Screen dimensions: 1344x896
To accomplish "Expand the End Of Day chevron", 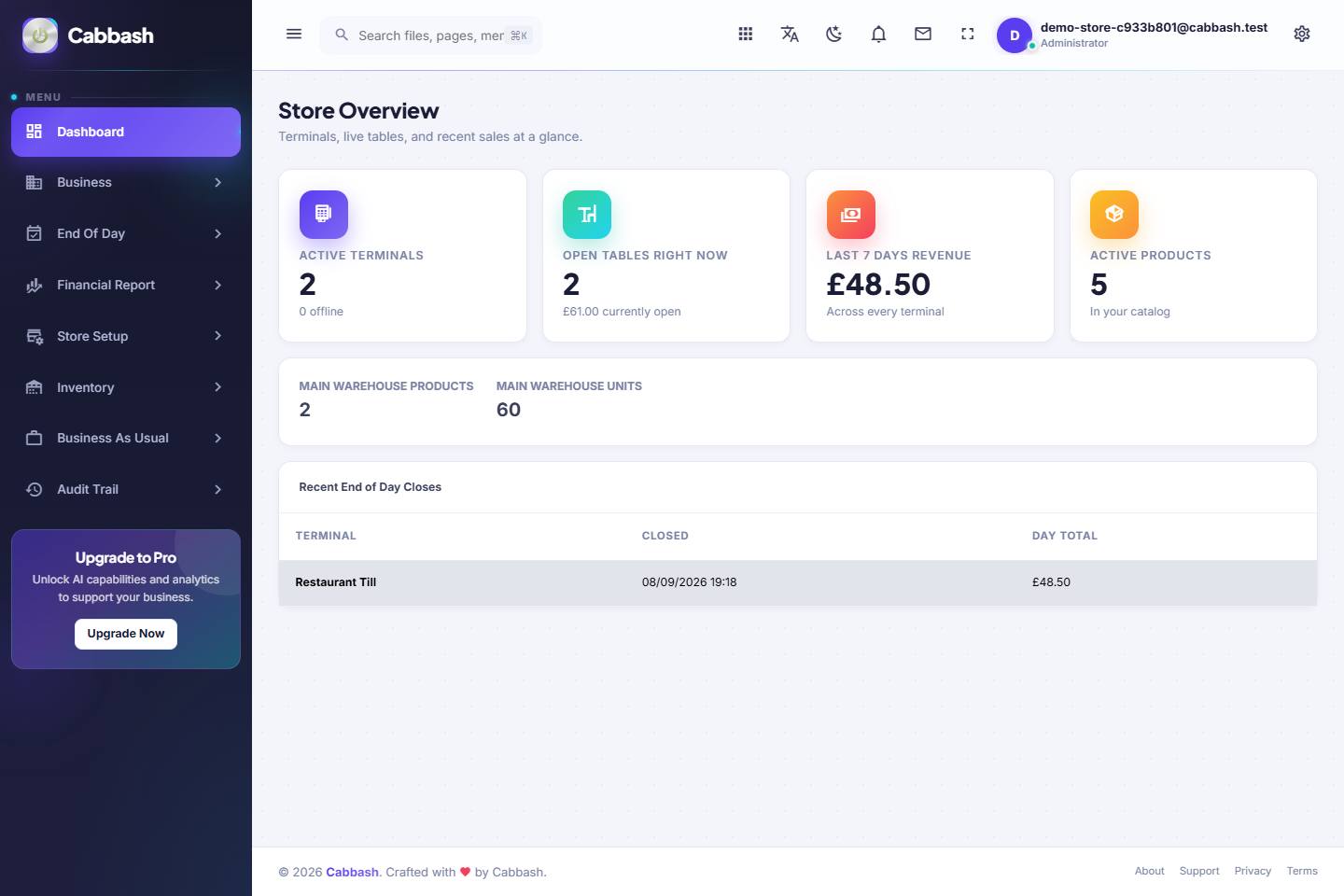I will (217, 233).
